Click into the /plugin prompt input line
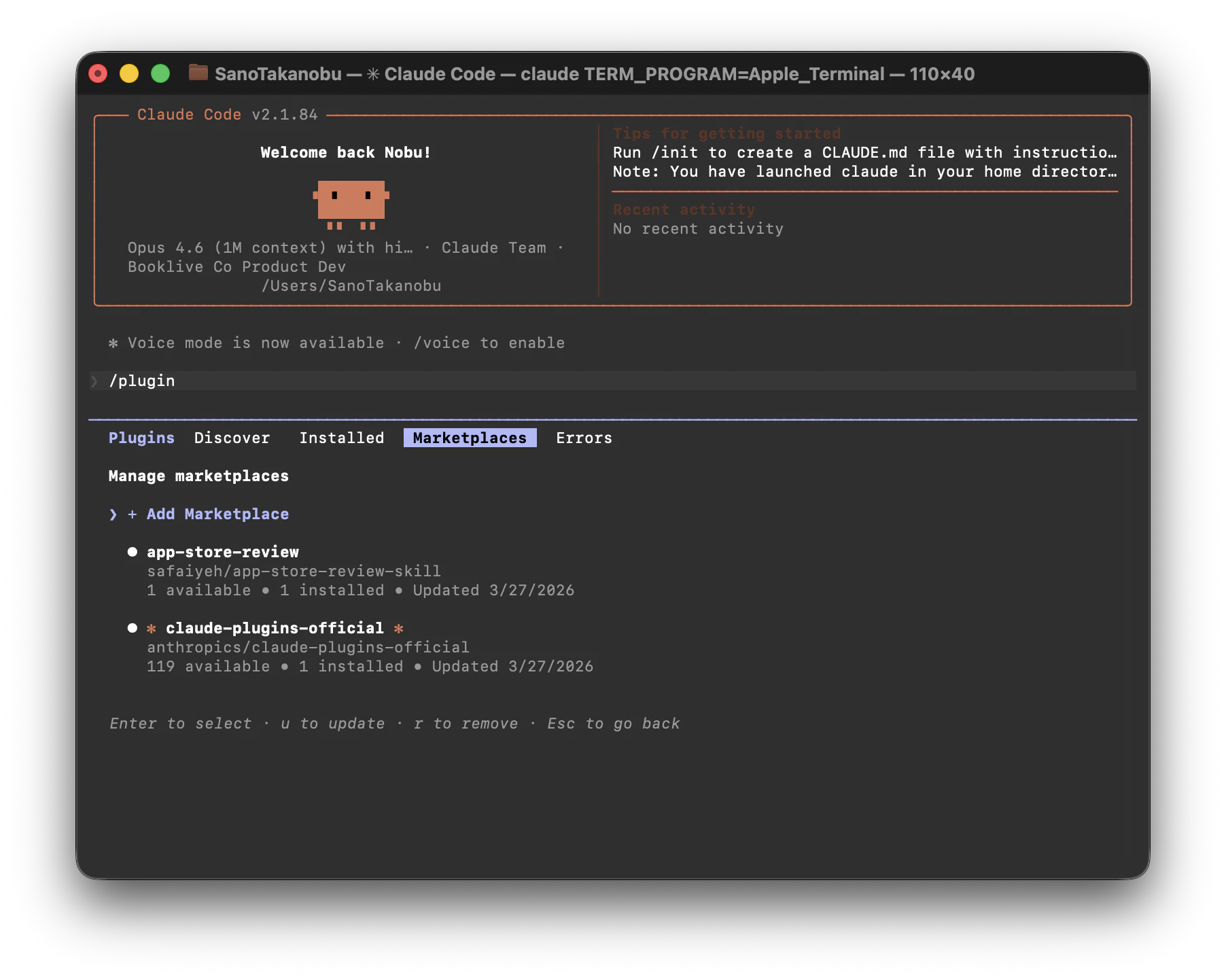 click(x=613, y=381)
